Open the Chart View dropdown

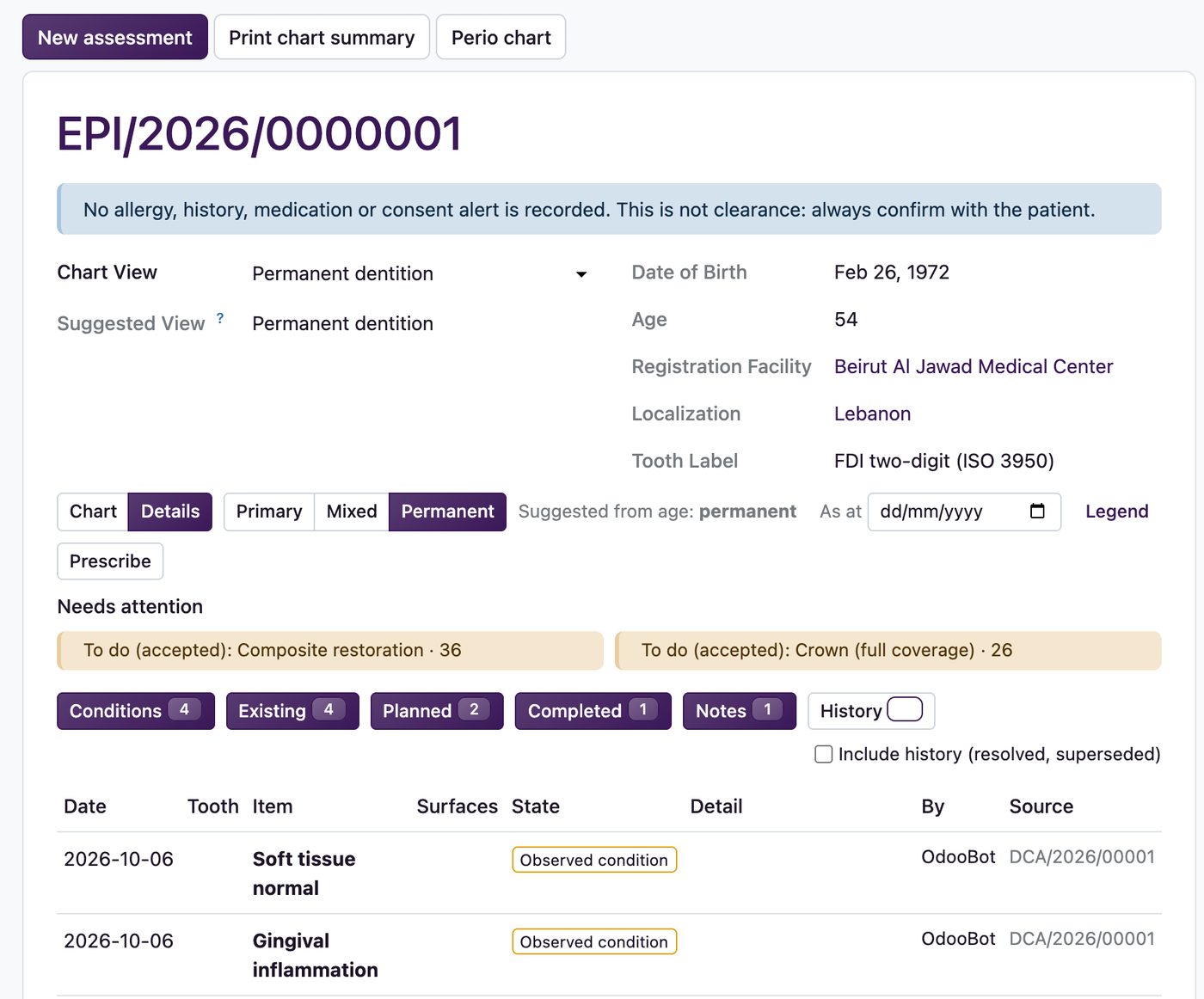420,273
